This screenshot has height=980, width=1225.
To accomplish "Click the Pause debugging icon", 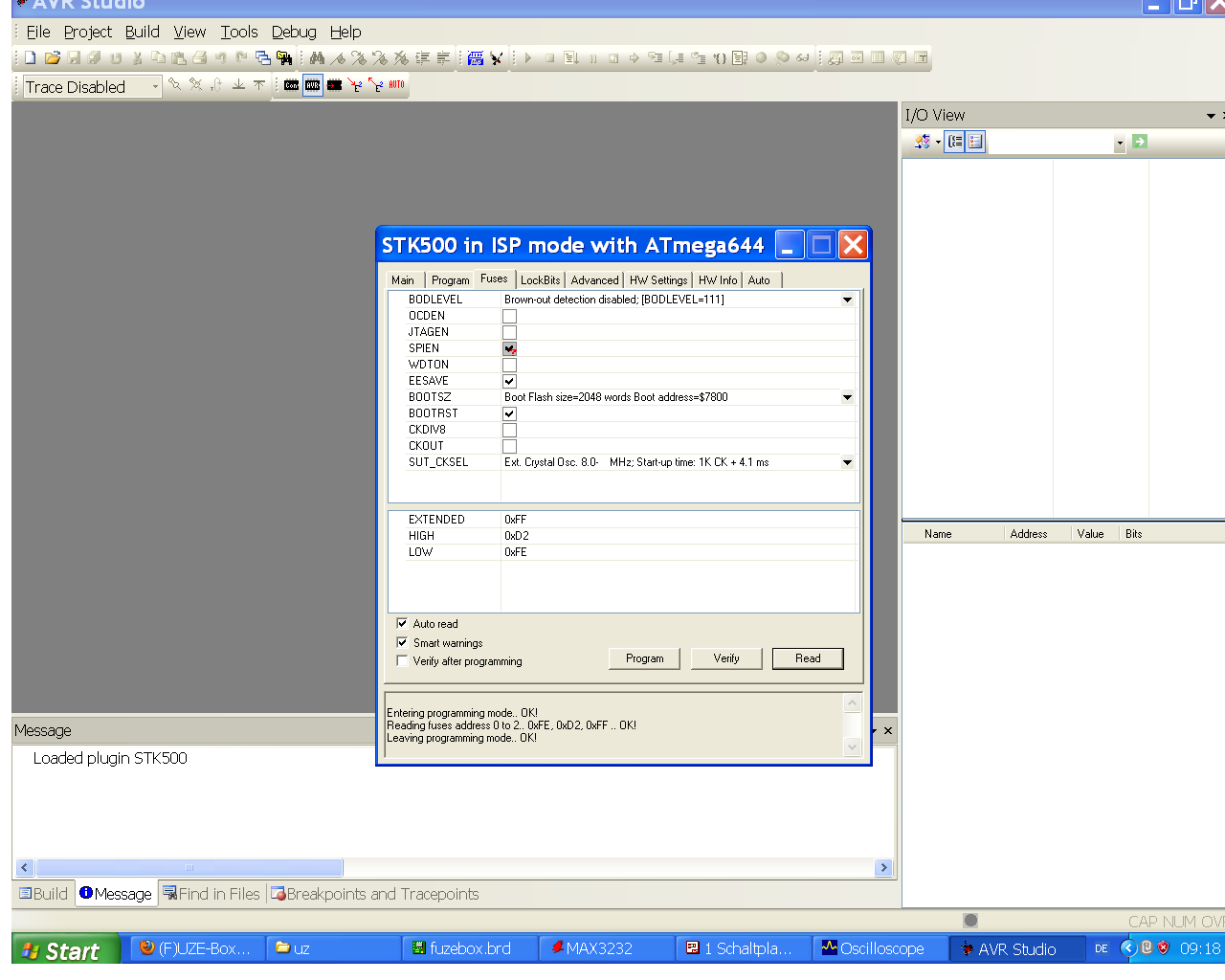I will (592, 57).
